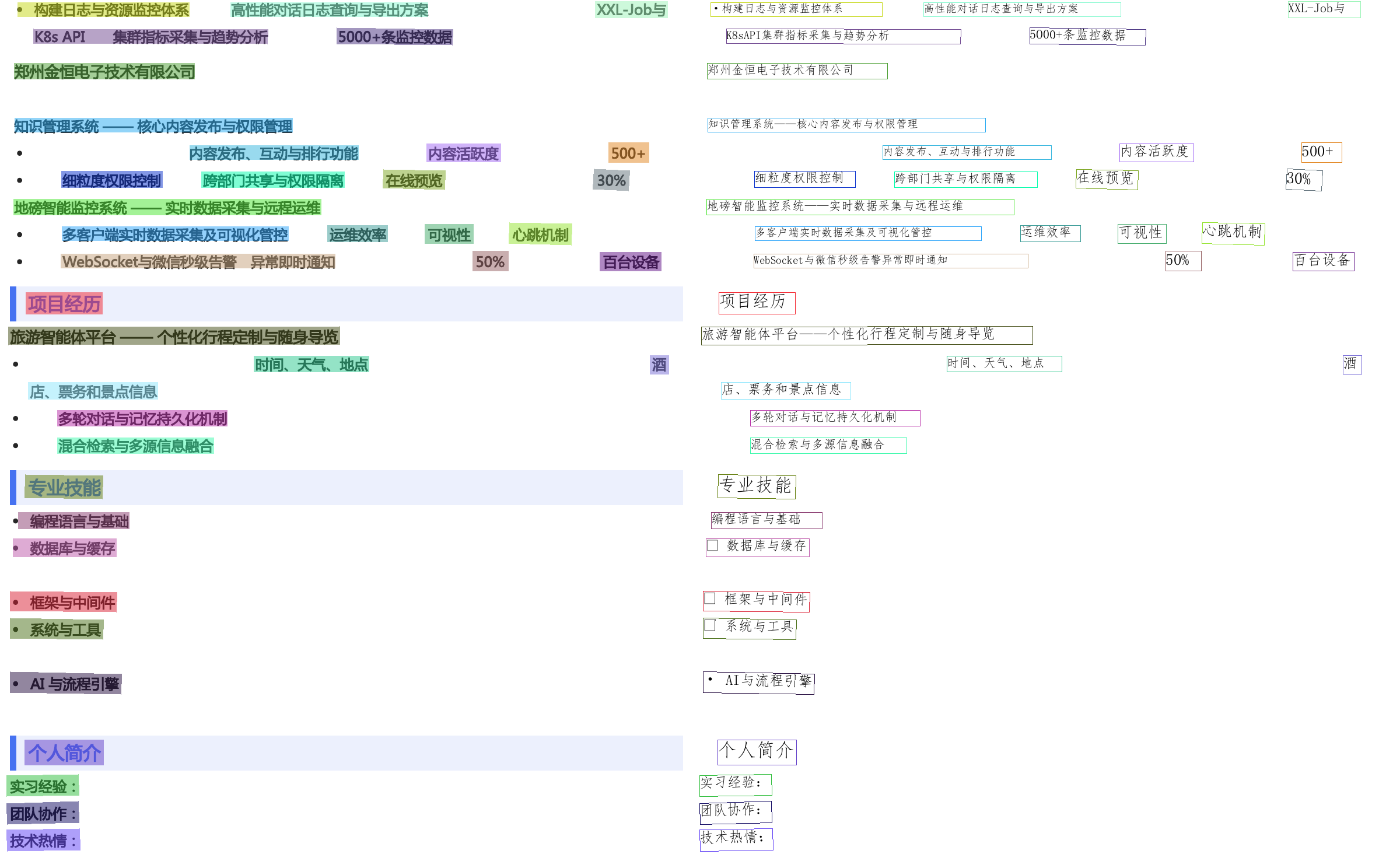Click checkbox beside 系统与工具 in right panel
Screen dimensions: 1386x868
pyautogui.click(x=710, y=625)
